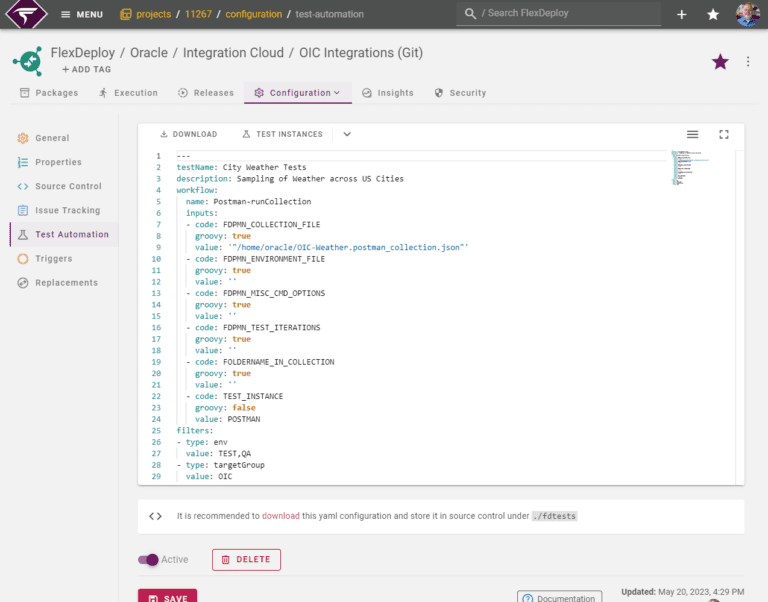Switch to the Security tab
The width and height of the screenshot is (768, 602).
pyautogui.click(x=460, y=93)
